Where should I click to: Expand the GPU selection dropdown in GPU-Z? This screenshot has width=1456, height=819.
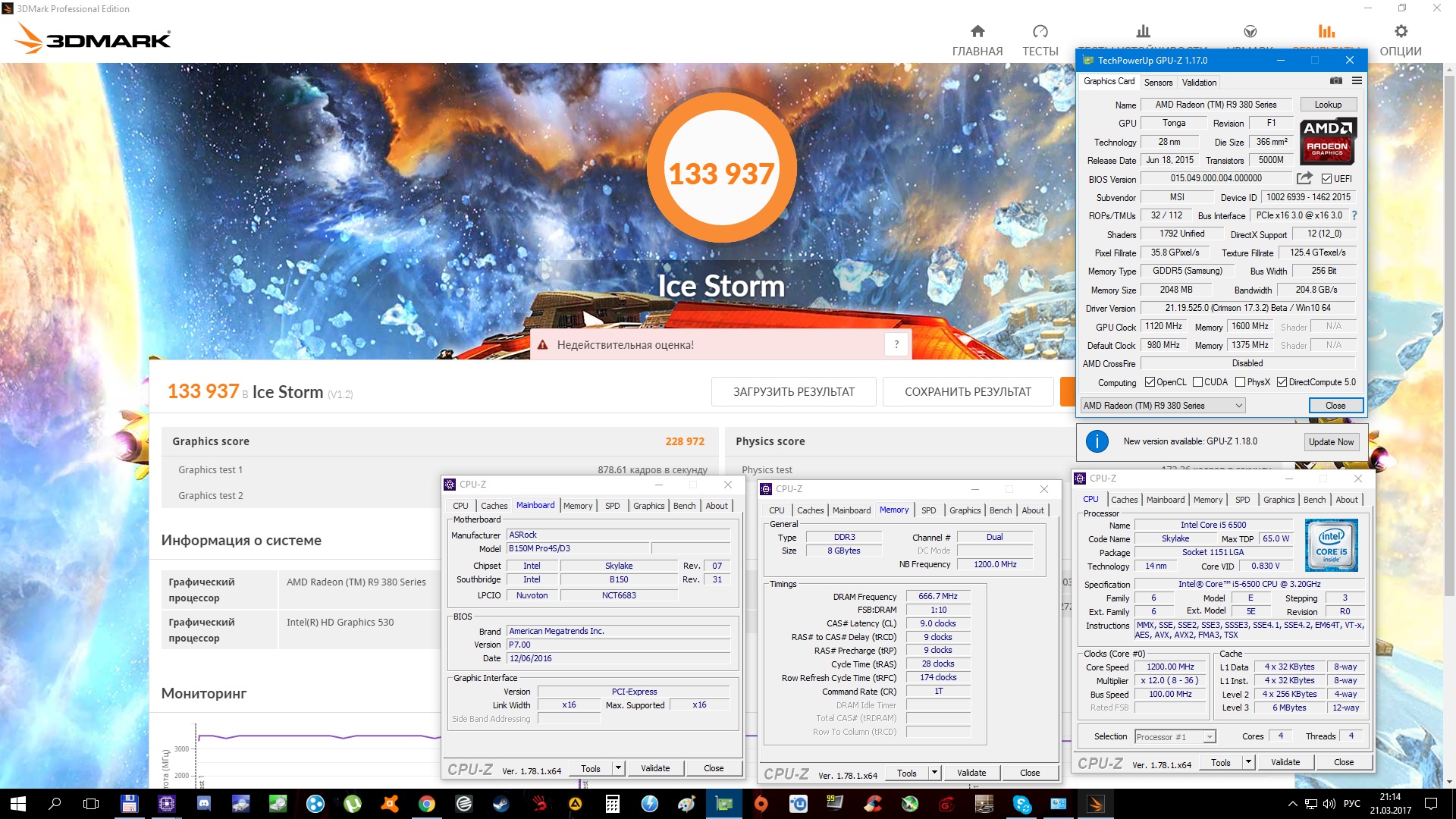(1238, 406)
